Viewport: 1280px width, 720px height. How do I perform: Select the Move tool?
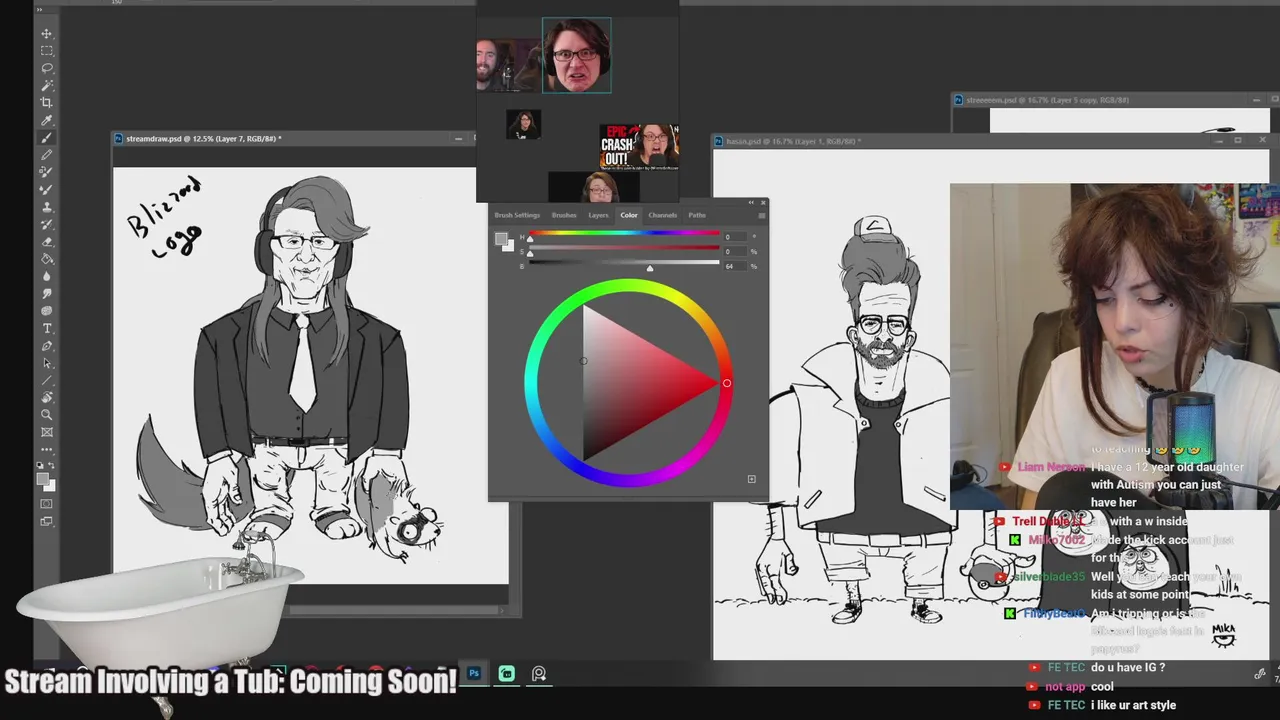47,33
